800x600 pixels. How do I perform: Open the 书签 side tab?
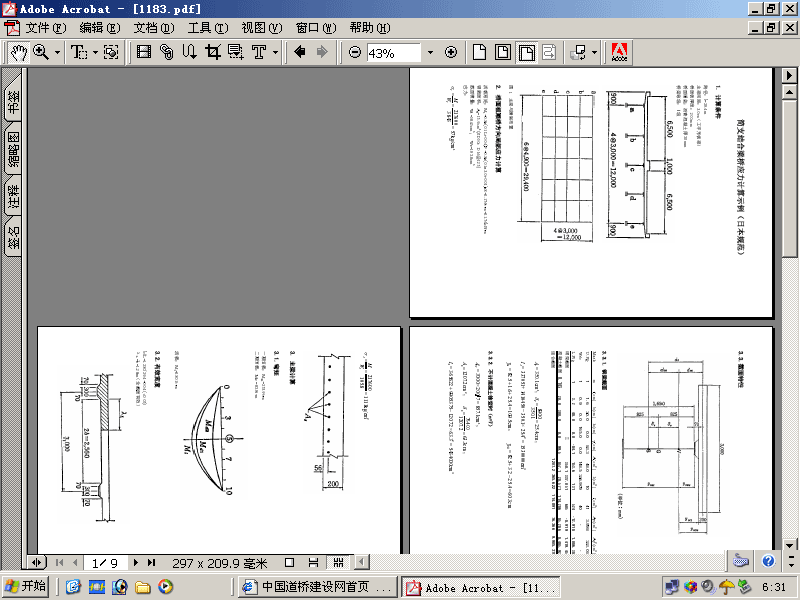[12, 101]
